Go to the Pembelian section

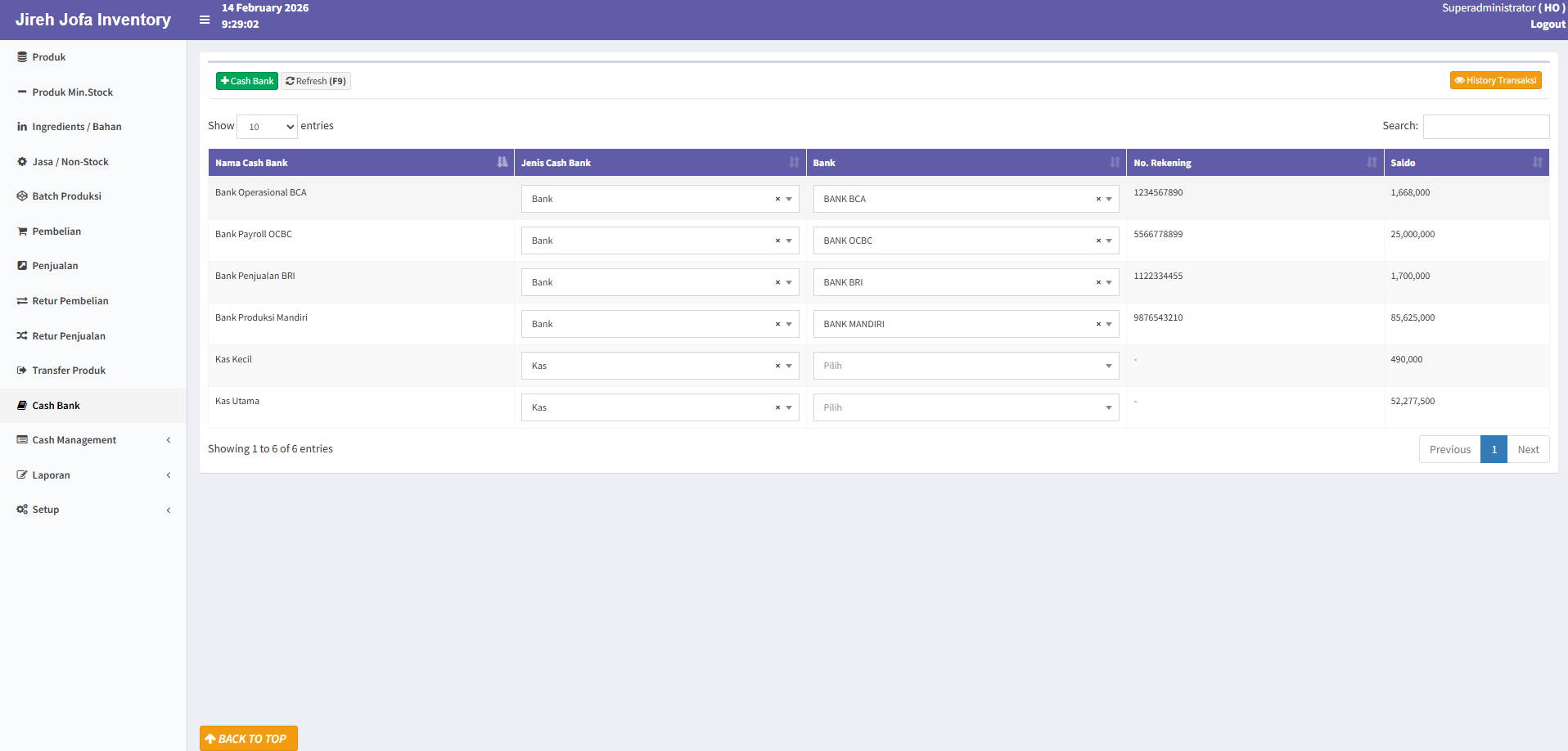(x=56, y=231)
